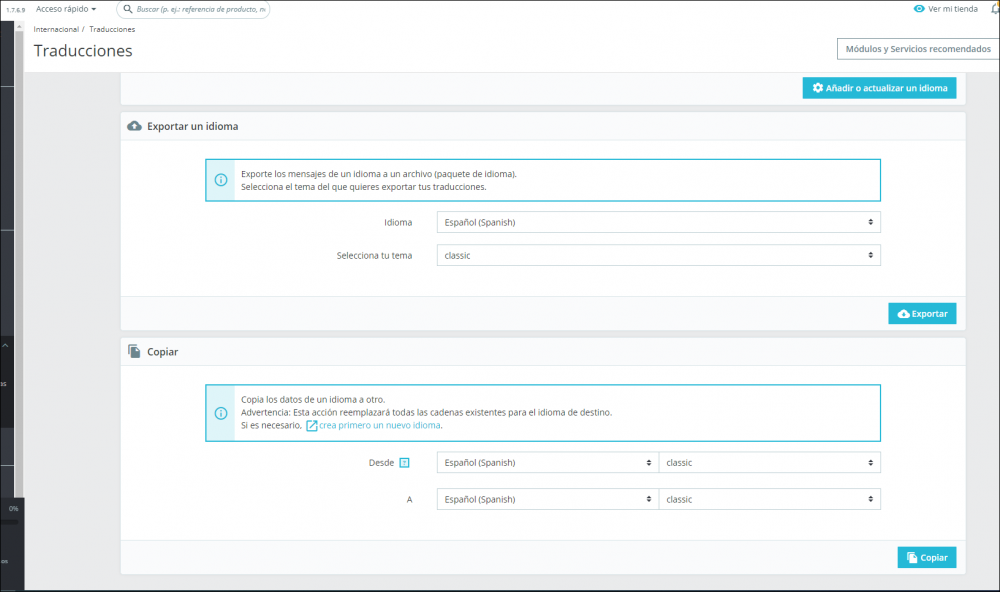Click the Traducciones page title
This screenshot has height=592, width=1000.
coord(83,51)
